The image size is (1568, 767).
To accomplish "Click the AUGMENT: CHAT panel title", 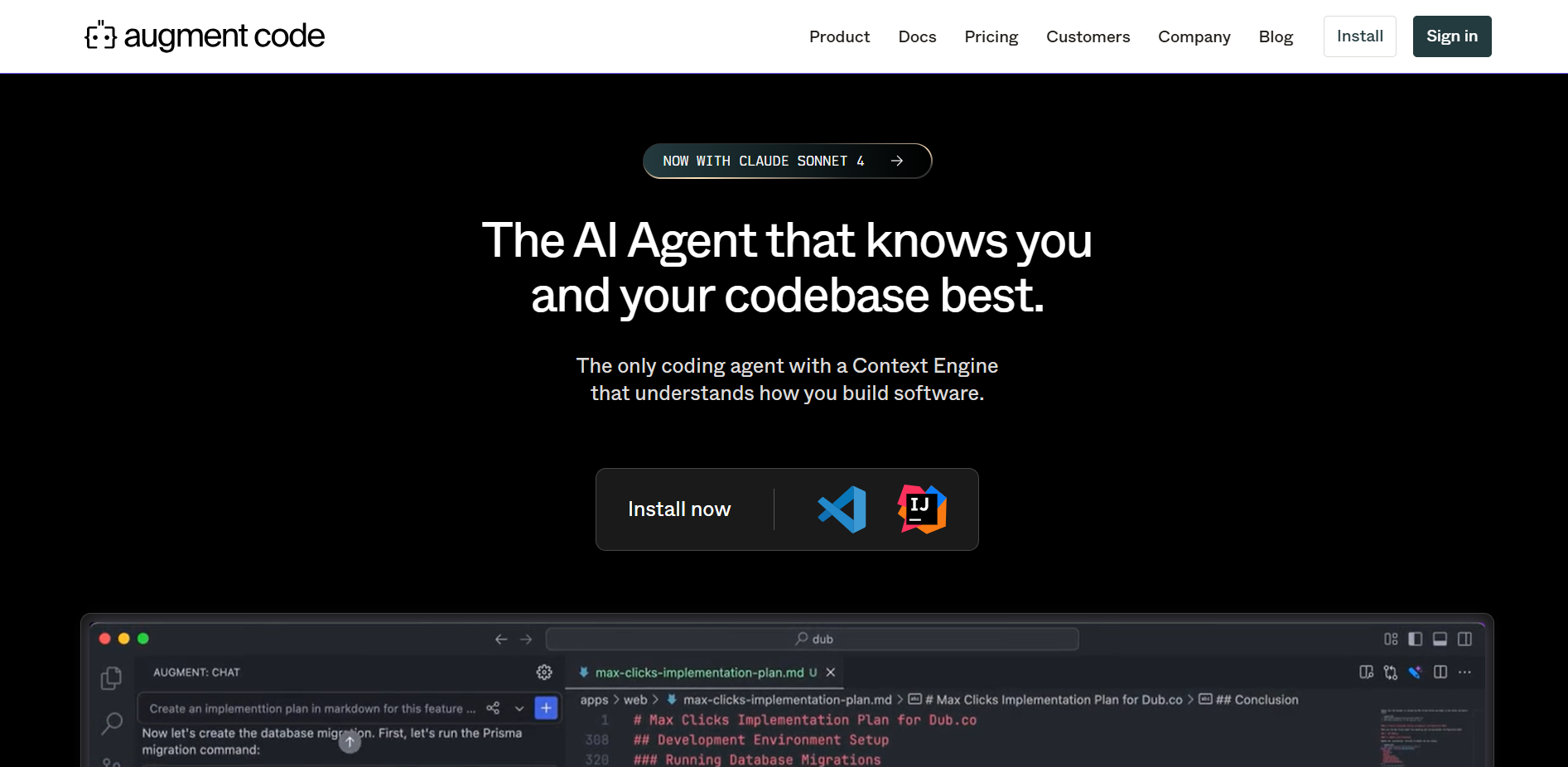I will click(x=196, y=673).
